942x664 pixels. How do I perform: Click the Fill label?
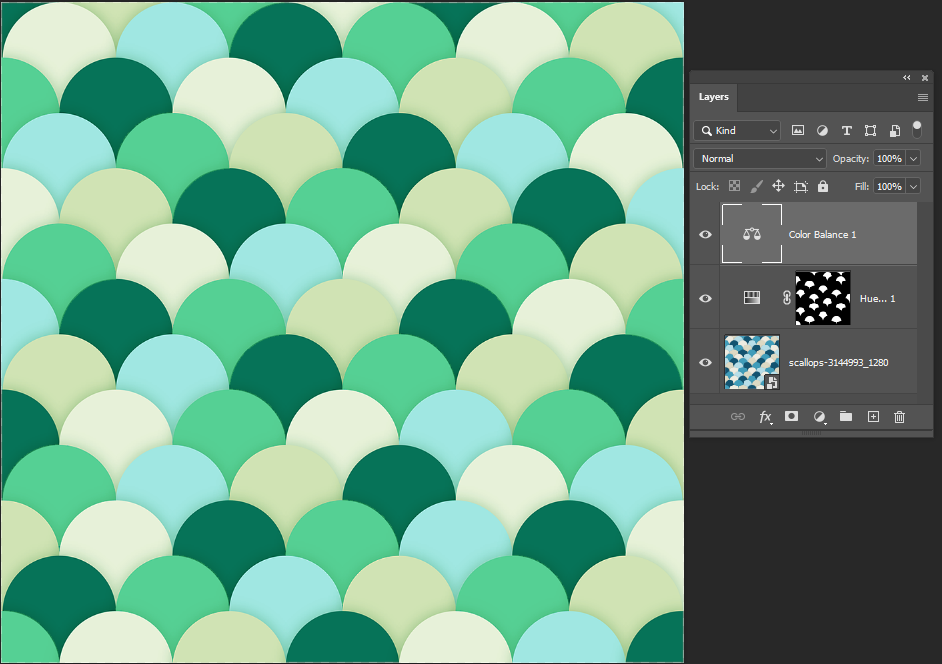pyautogui.click(x=861, y=186)
